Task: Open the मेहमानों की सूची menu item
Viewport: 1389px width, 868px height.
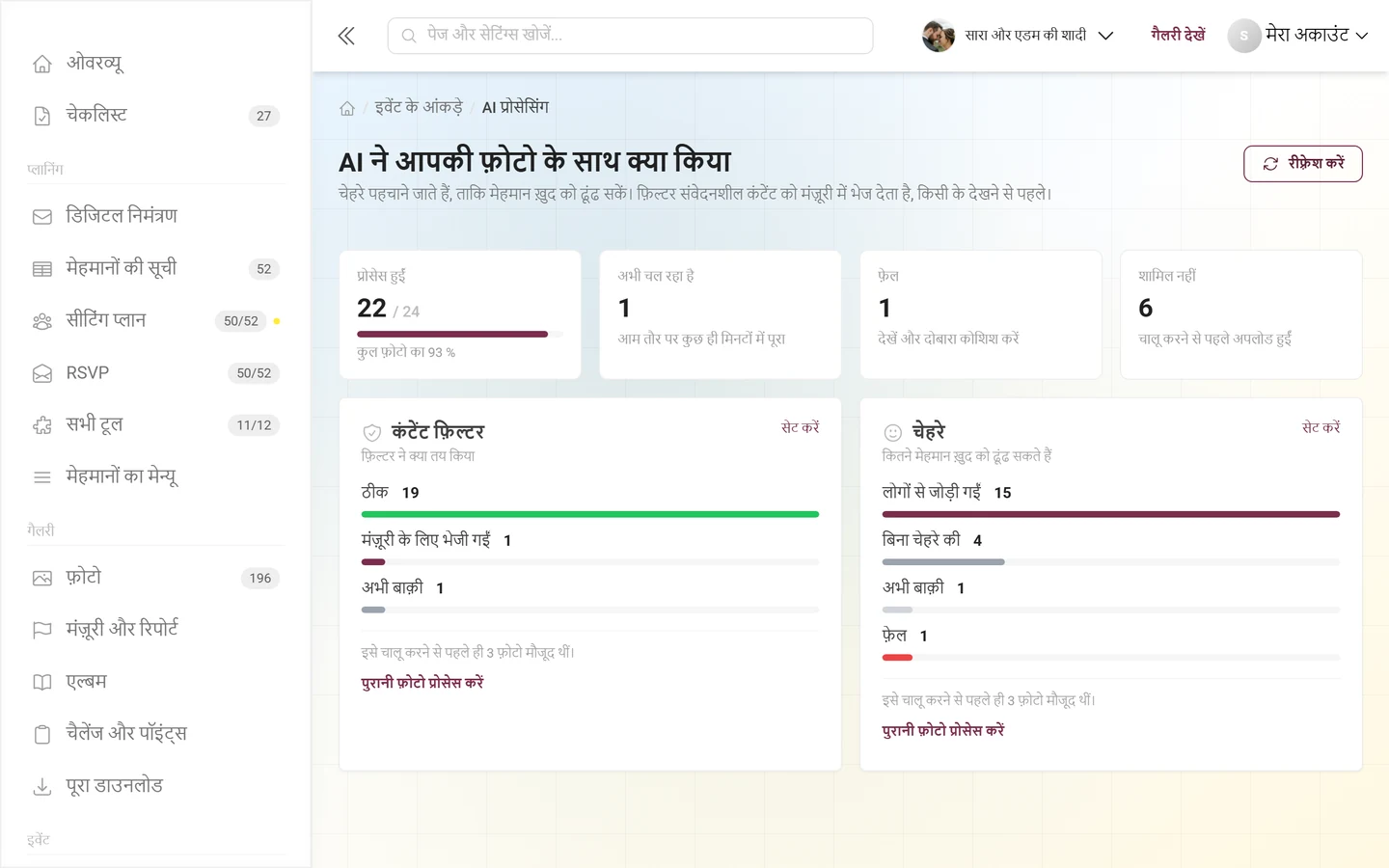Action: coord(156,269)
